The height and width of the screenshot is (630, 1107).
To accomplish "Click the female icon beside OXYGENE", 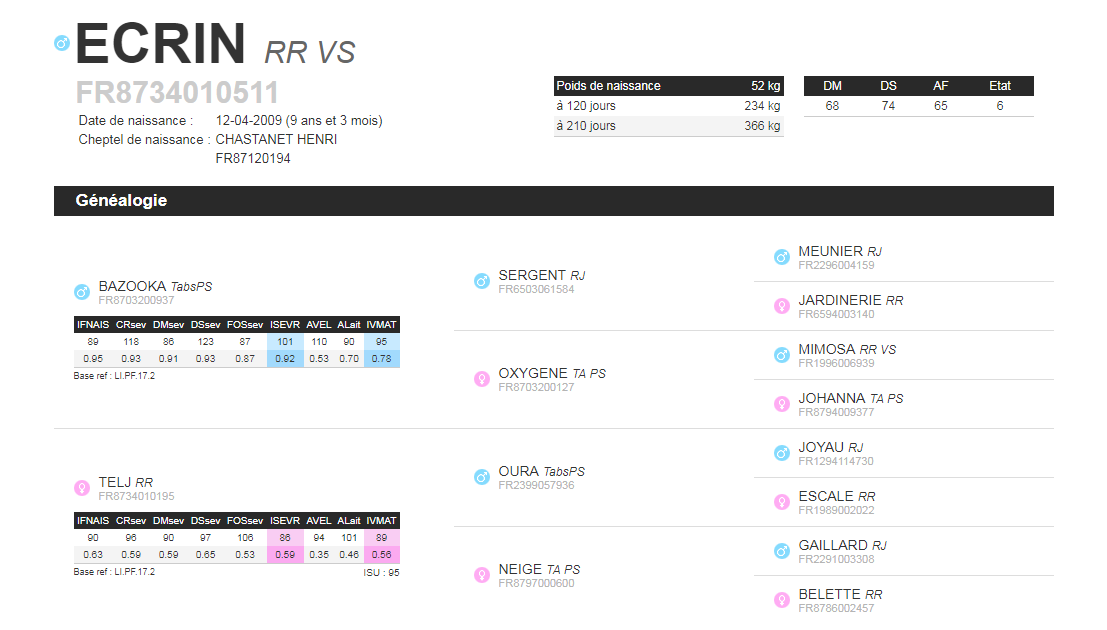I will (482, 379).
